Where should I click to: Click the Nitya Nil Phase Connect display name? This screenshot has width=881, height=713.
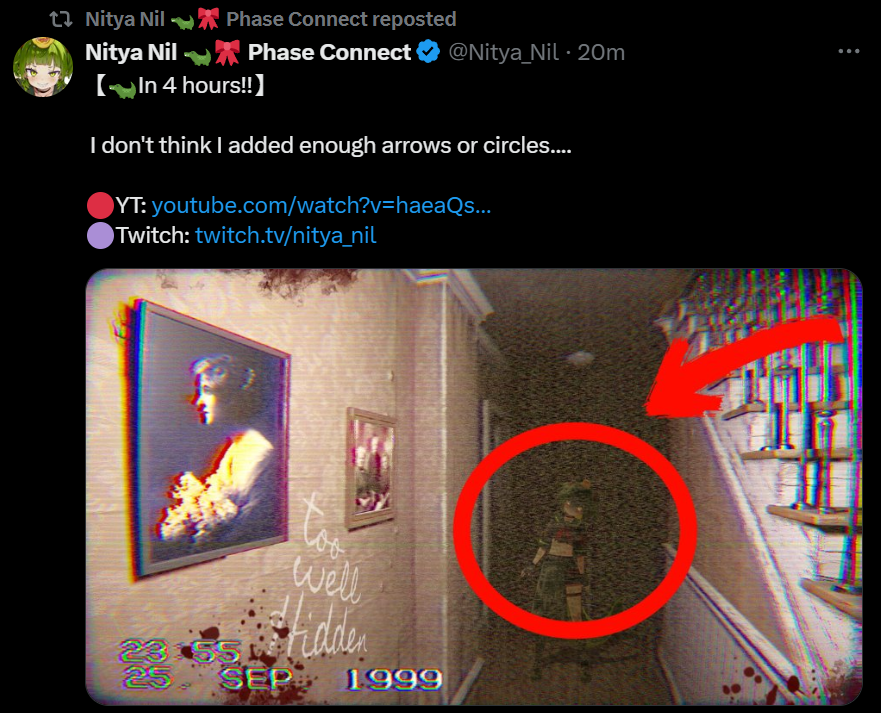click(248, 52)
